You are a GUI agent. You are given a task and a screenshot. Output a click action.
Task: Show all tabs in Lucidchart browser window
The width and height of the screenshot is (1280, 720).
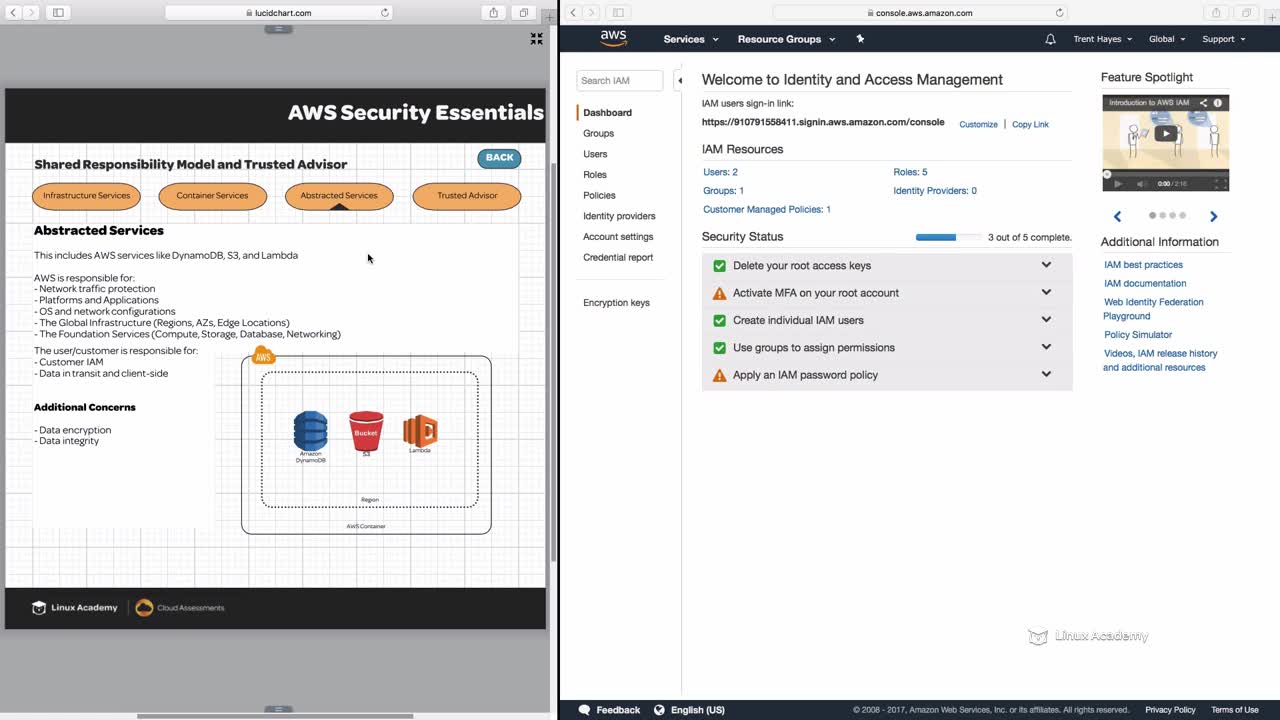point(523,13)
